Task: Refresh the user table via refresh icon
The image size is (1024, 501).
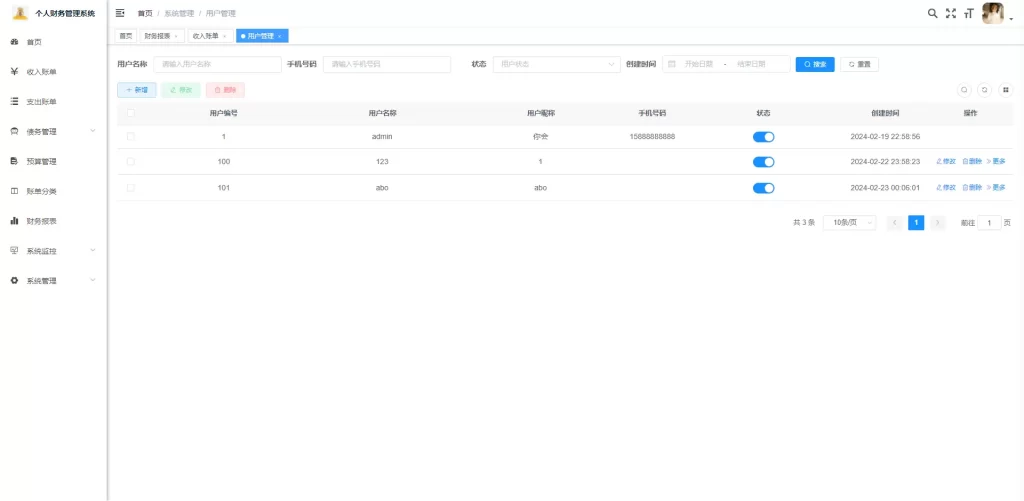Action: [x=985, y=89]
